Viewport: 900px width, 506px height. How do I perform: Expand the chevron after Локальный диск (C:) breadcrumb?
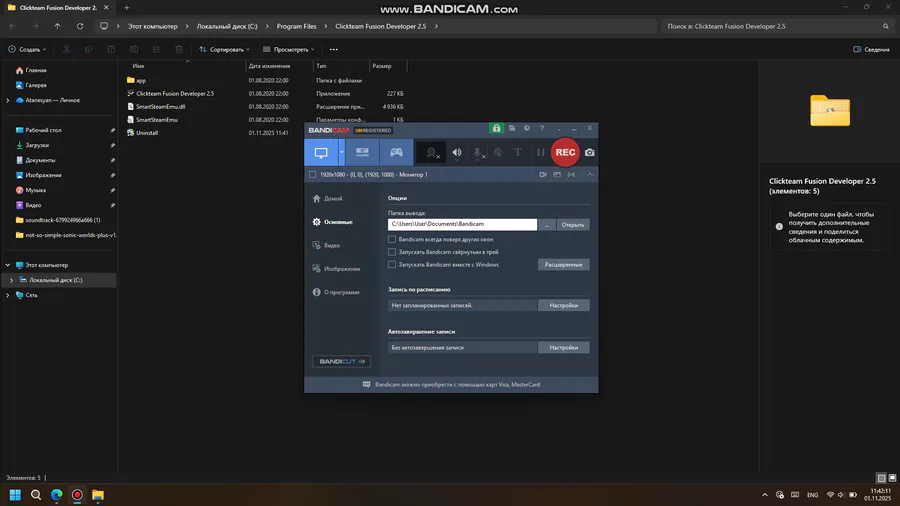267,26
